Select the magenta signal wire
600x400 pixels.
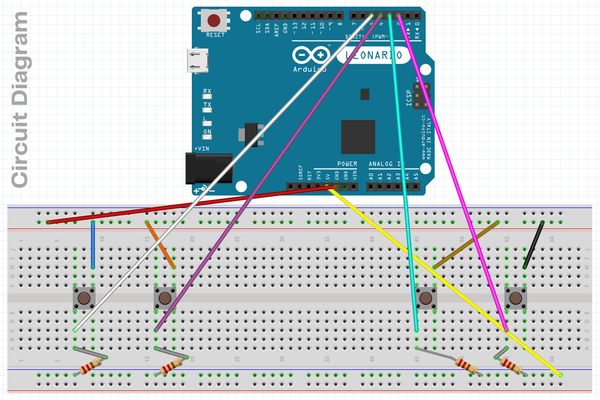[x=453, y=172]
